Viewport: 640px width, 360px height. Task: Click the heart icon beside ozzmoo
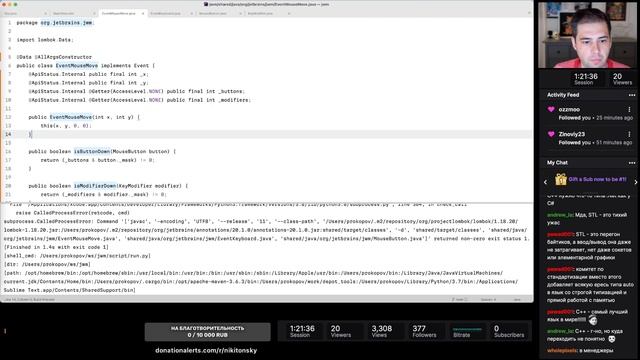(551, 109)
